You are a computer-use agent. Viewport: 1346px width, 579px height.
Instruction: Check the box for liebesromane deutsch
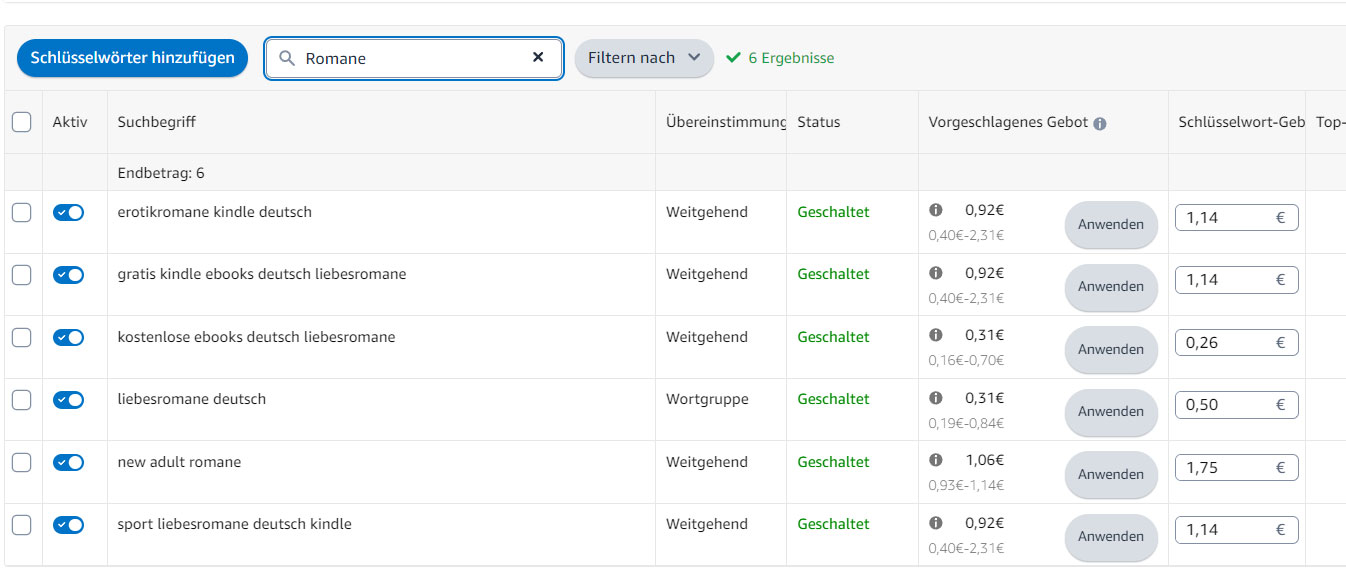21,400
